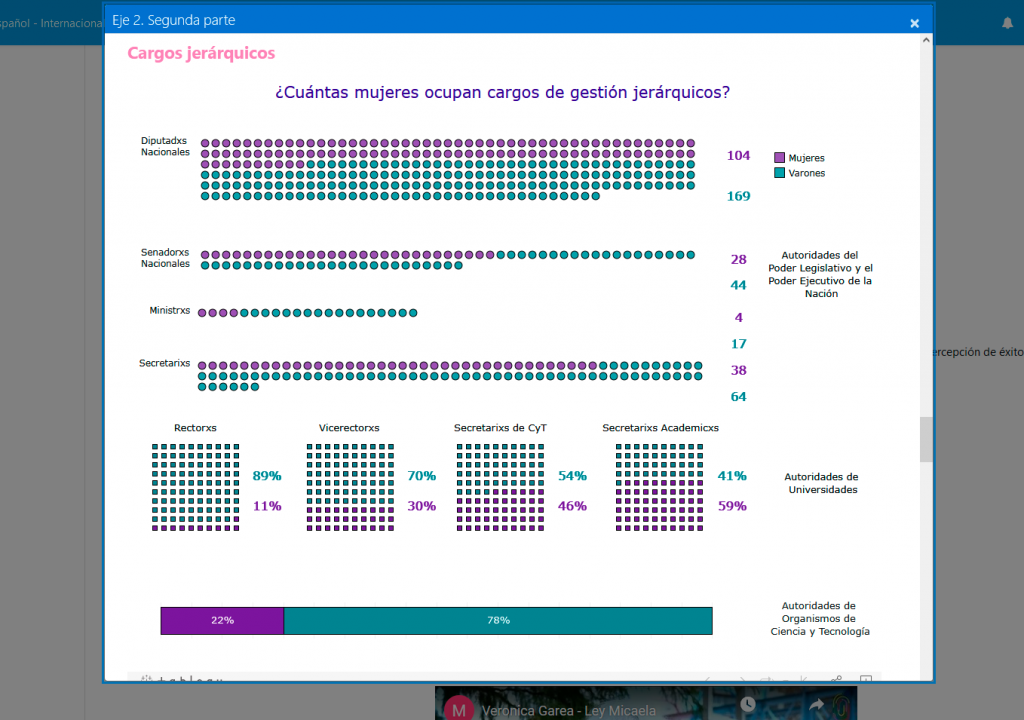
Task: Click the scroll up arrow in dialog
Action: pos(926,40)
